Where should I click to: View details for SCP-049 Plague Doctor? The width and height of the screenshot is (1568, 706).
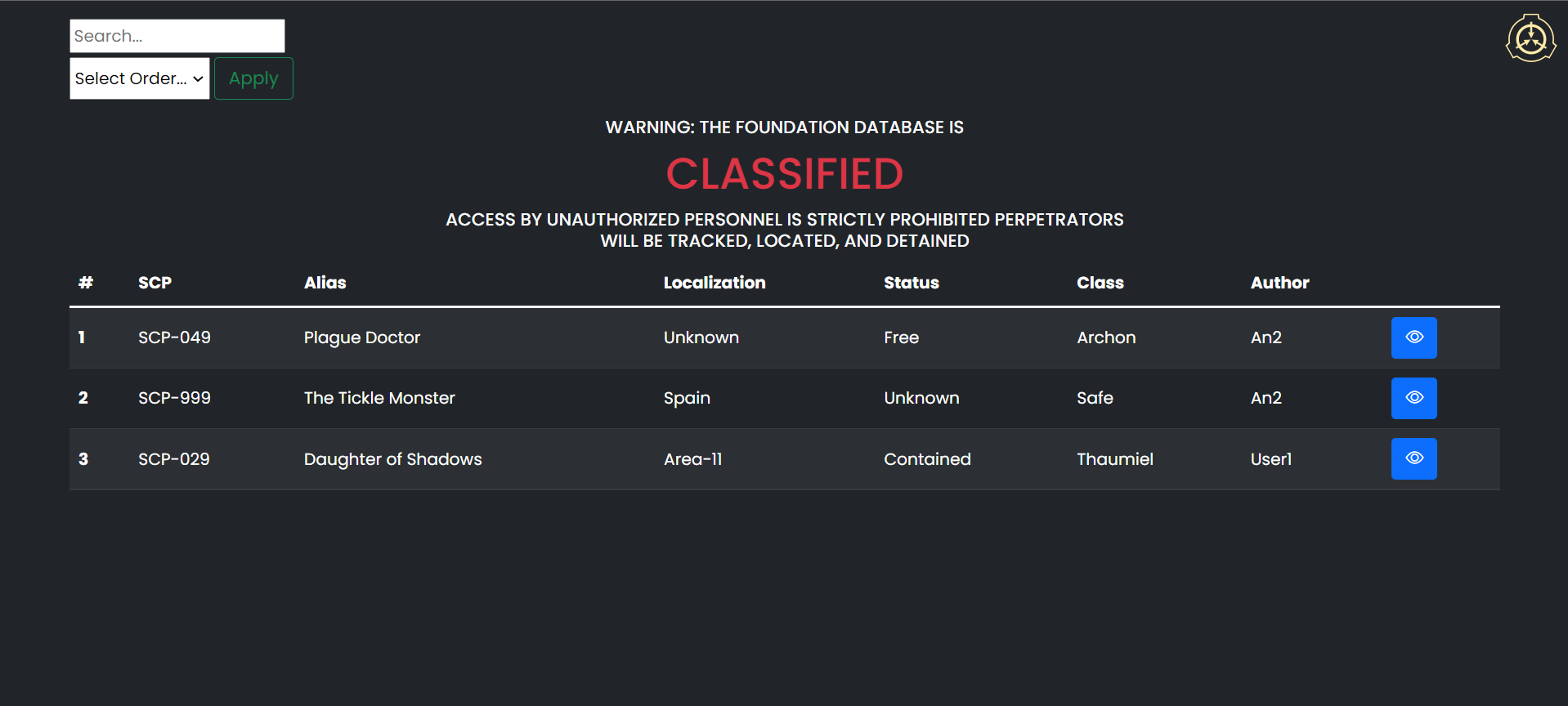pyautogui.click(x=1413, y=337)
